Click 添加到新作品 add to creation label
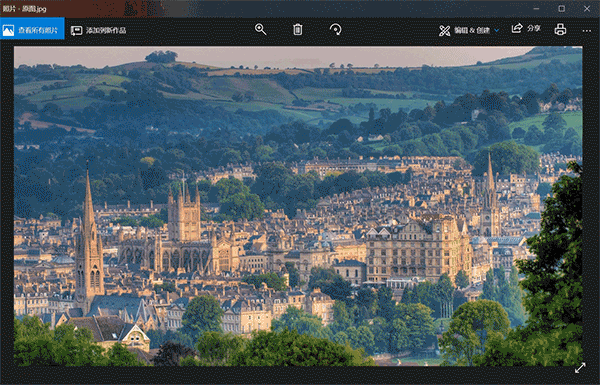Image resolution: width=600 pixels, height=385 pixels. click(106, 30)
